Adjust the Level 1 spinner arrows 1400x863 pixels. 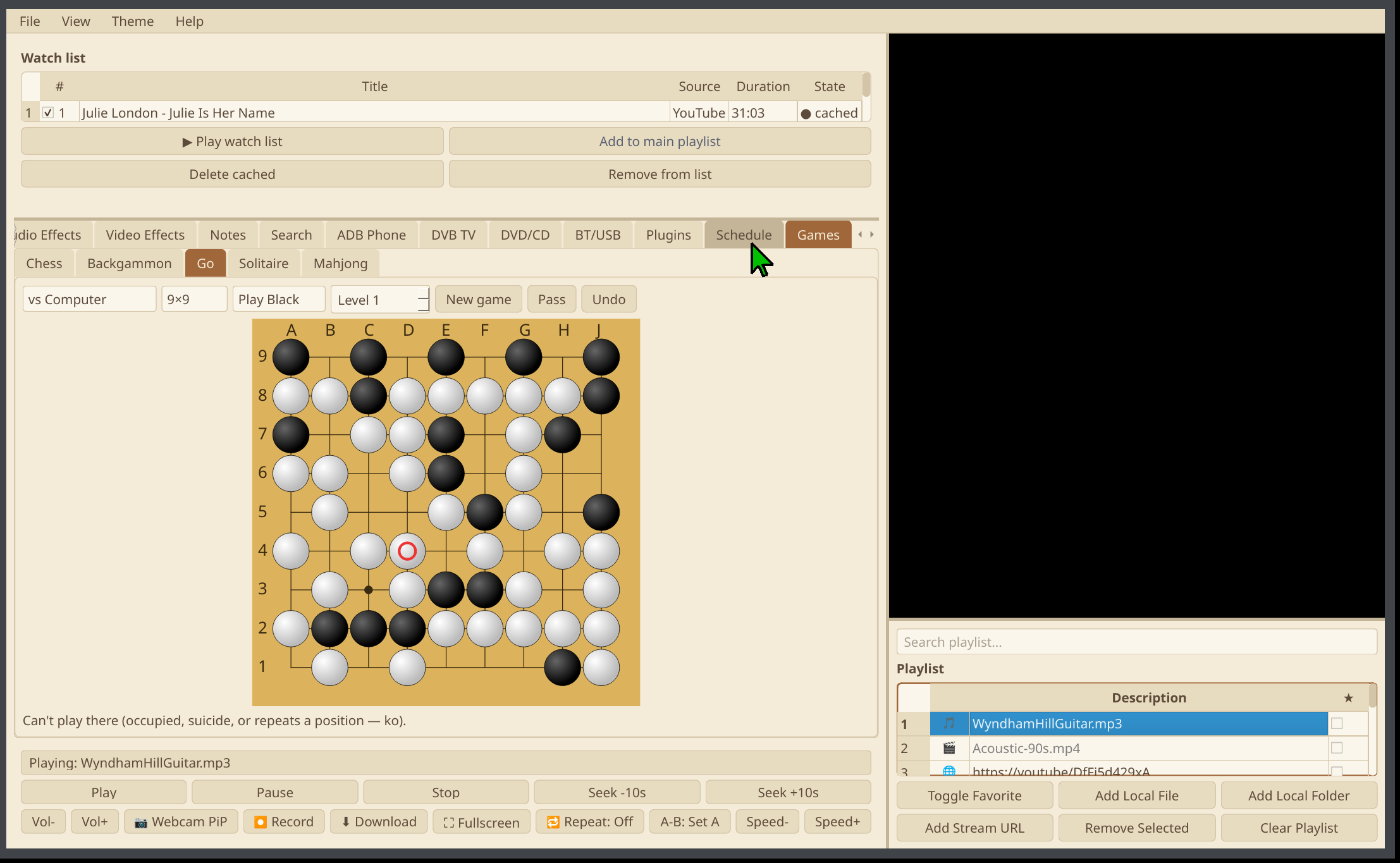tap(423, 299)
